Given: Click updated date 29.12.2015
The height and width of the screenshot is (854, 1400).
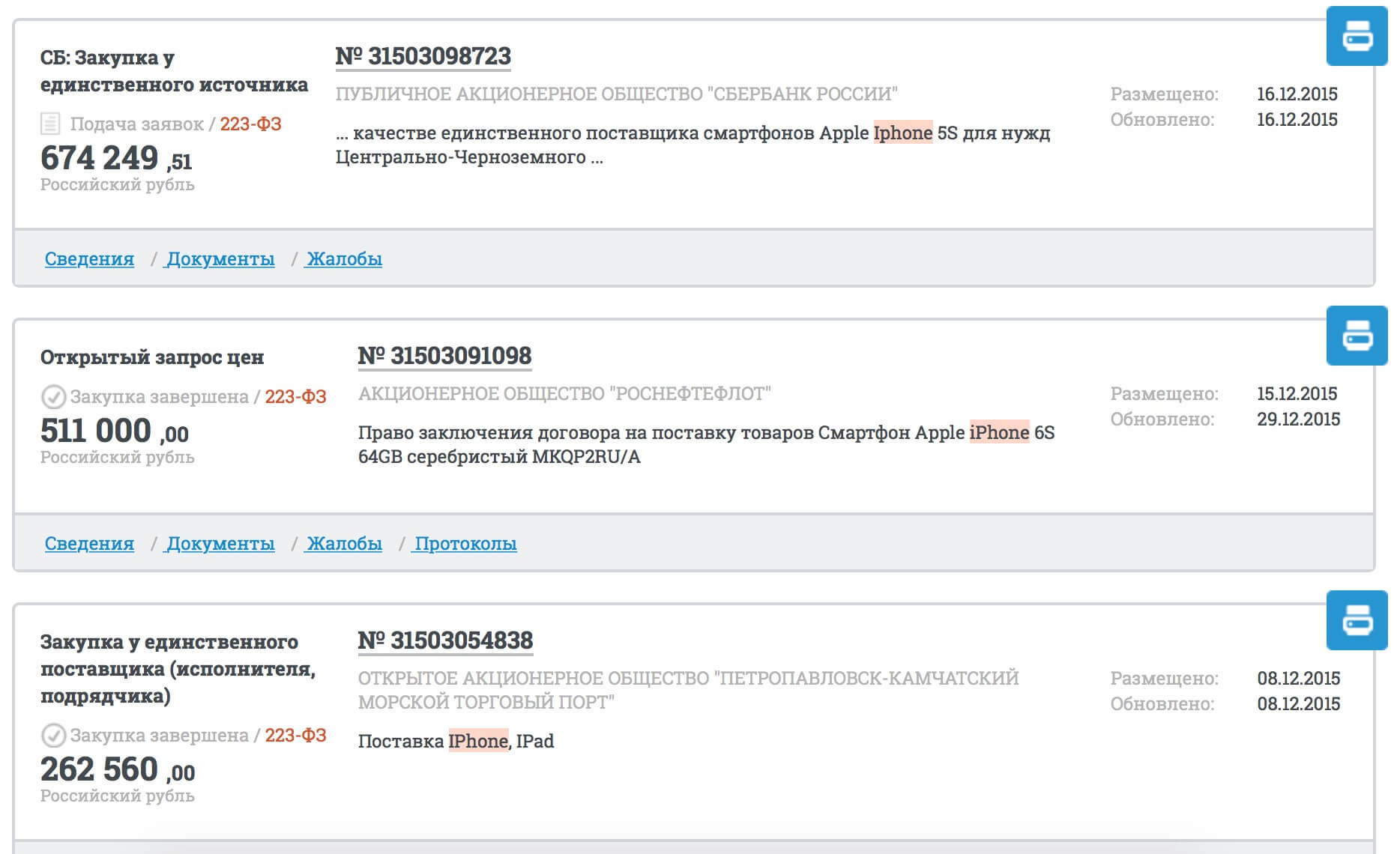Looking at the screenshot, I should pos(1298,420).
